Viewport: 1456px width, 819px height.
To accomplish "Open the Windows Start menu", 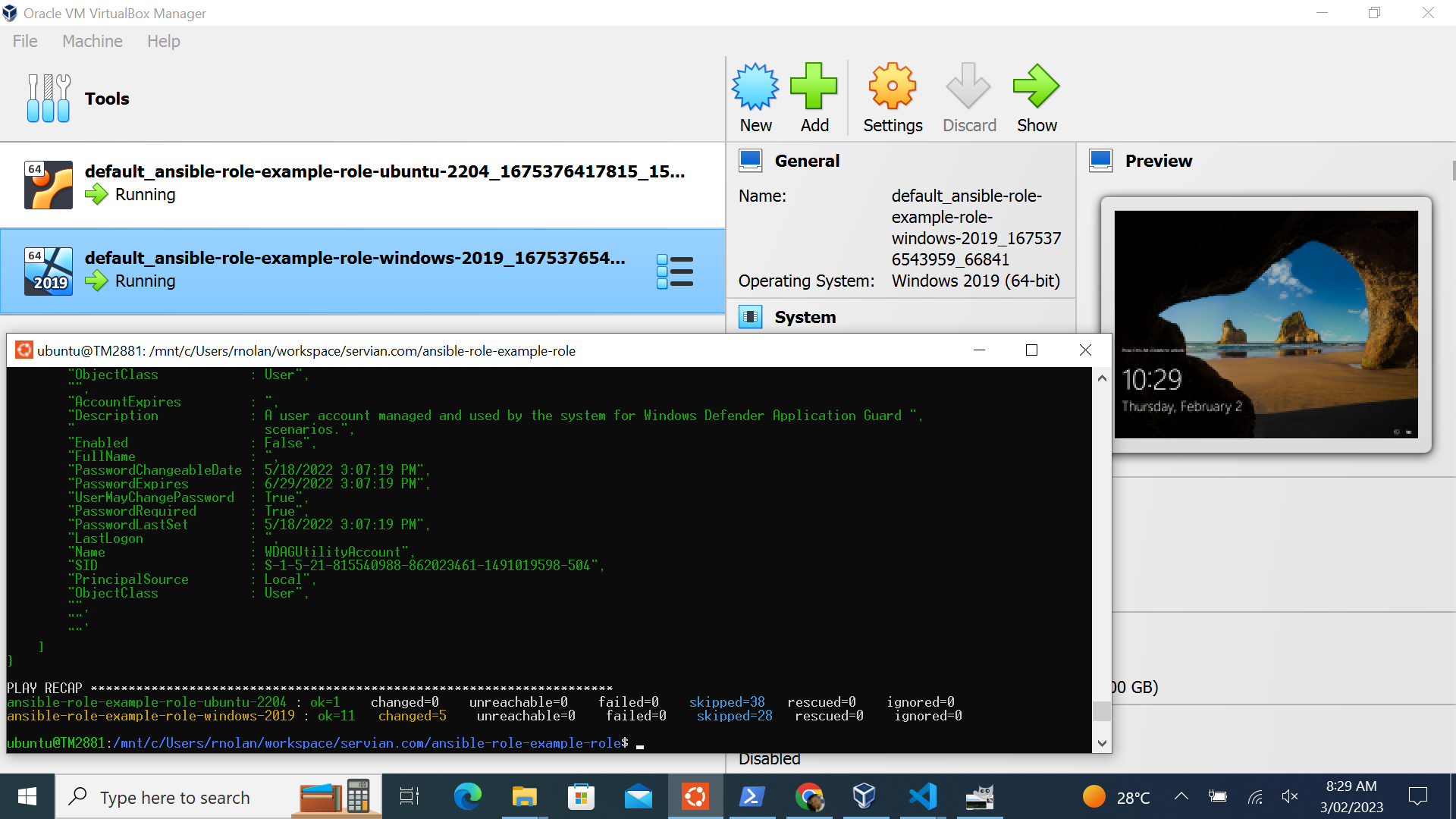I will tap(27, 796).
